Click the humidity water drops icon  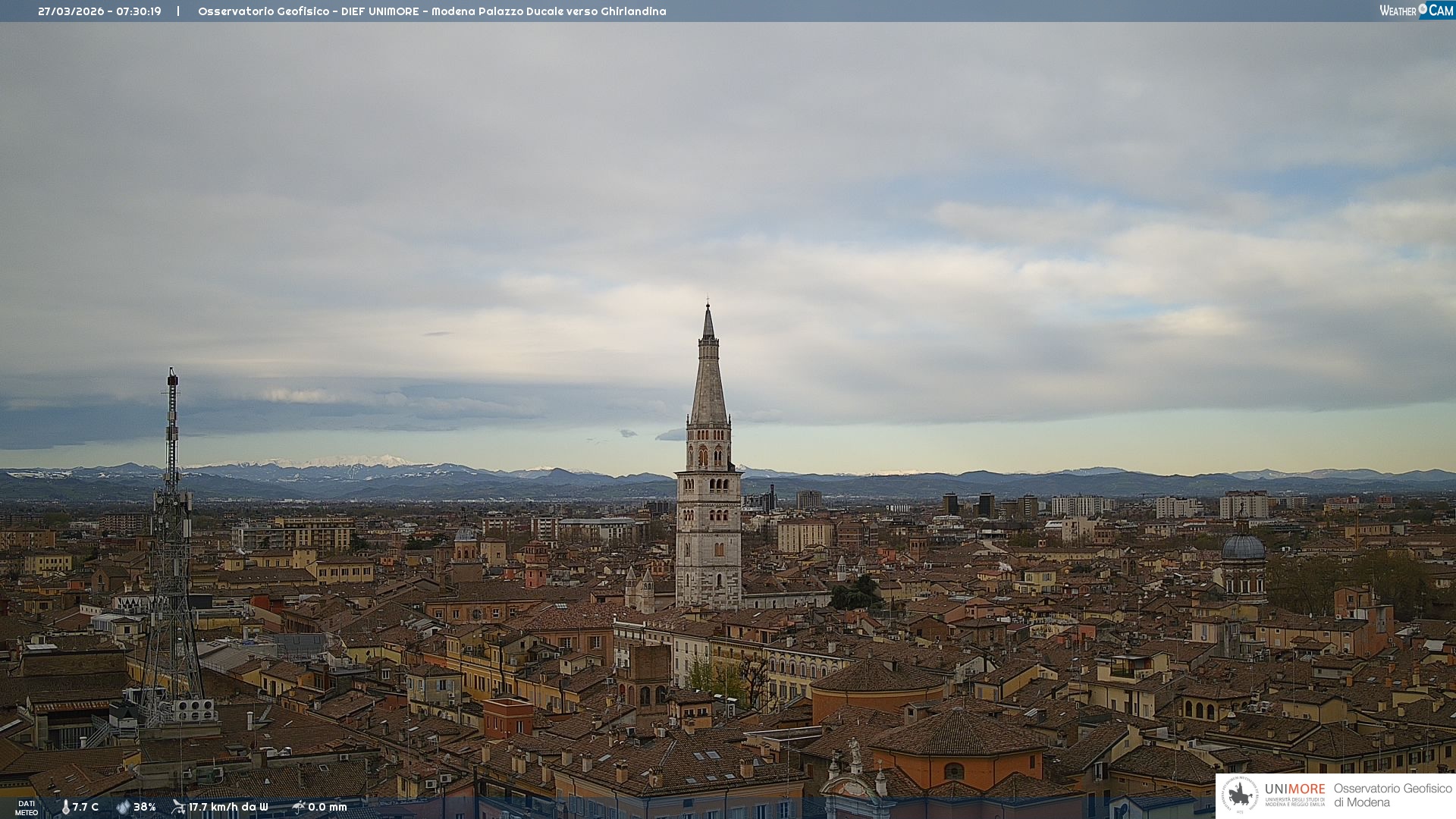[123, 807]
